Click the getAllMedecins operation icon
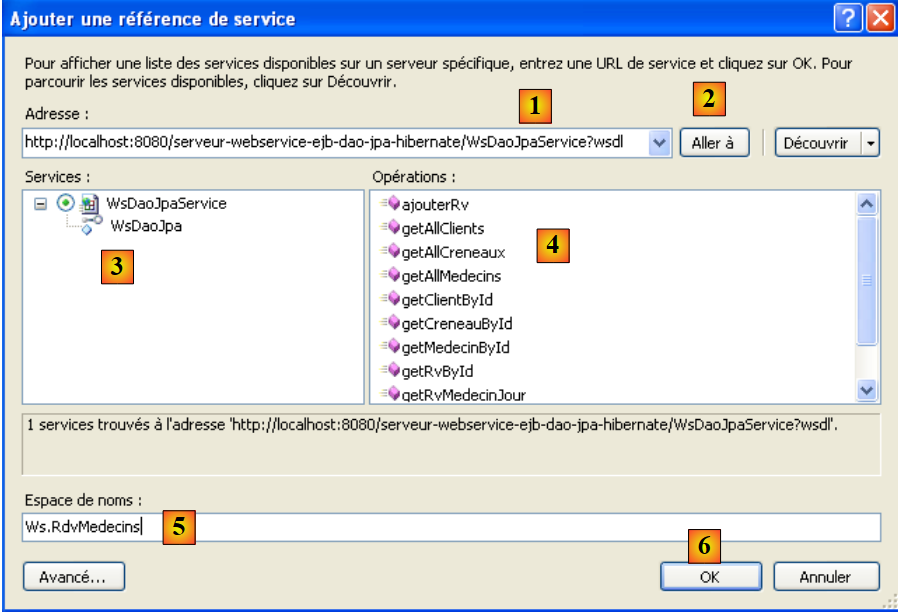The height and width of the screenshot is (613, 898). point(390,275)
